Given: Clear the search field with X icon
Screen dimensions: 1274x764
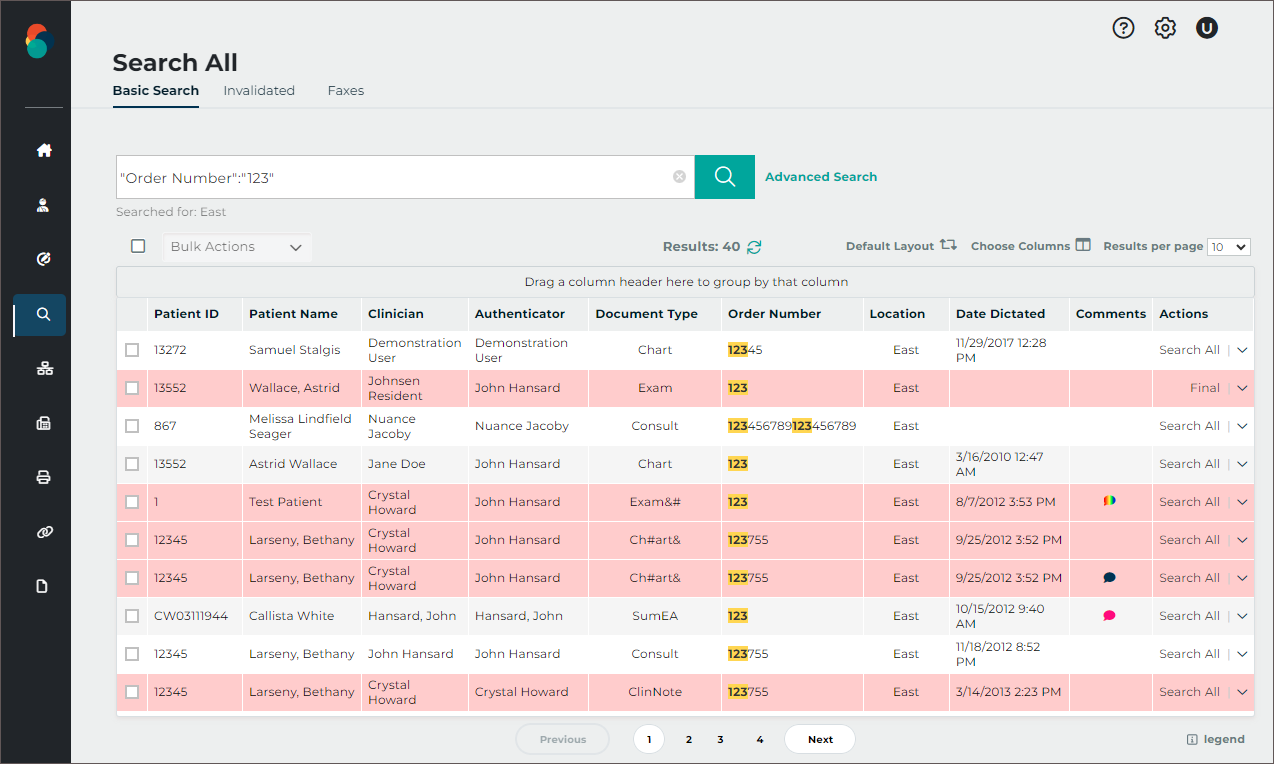Looking at the screenshot, I should (x=679, y=177).
